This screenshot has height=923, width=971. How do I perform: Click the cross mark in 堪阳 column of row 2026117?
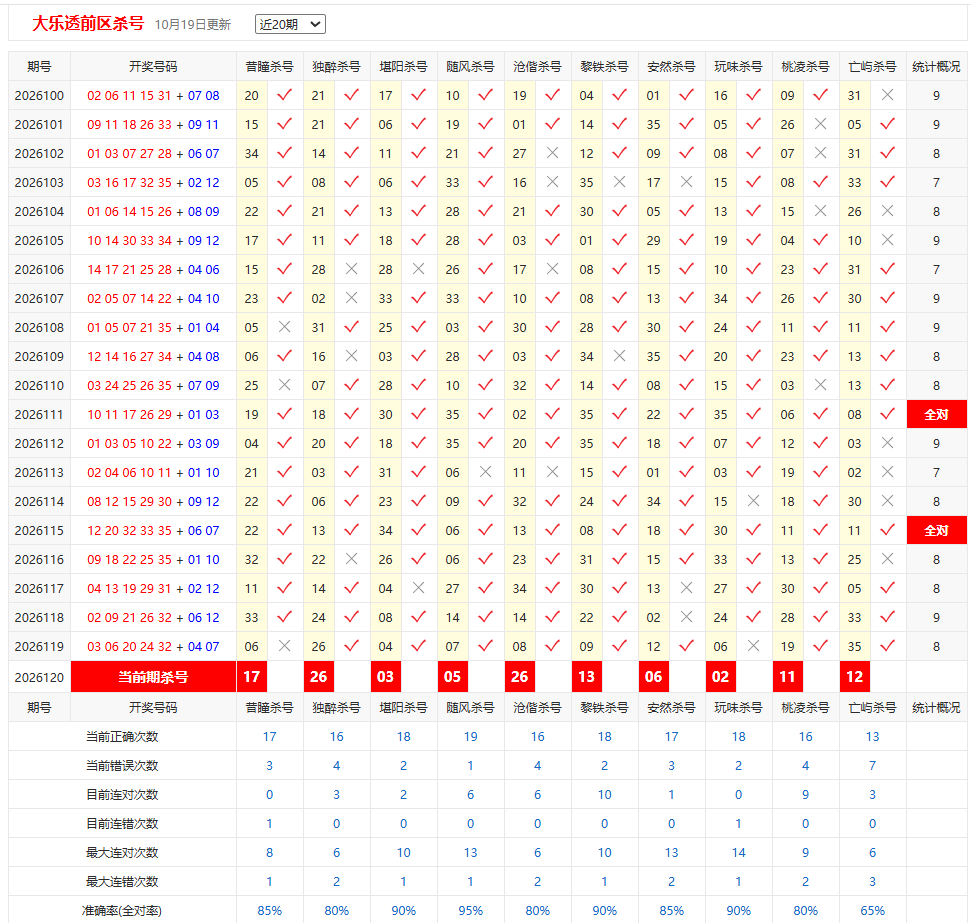tap(419, 587)
